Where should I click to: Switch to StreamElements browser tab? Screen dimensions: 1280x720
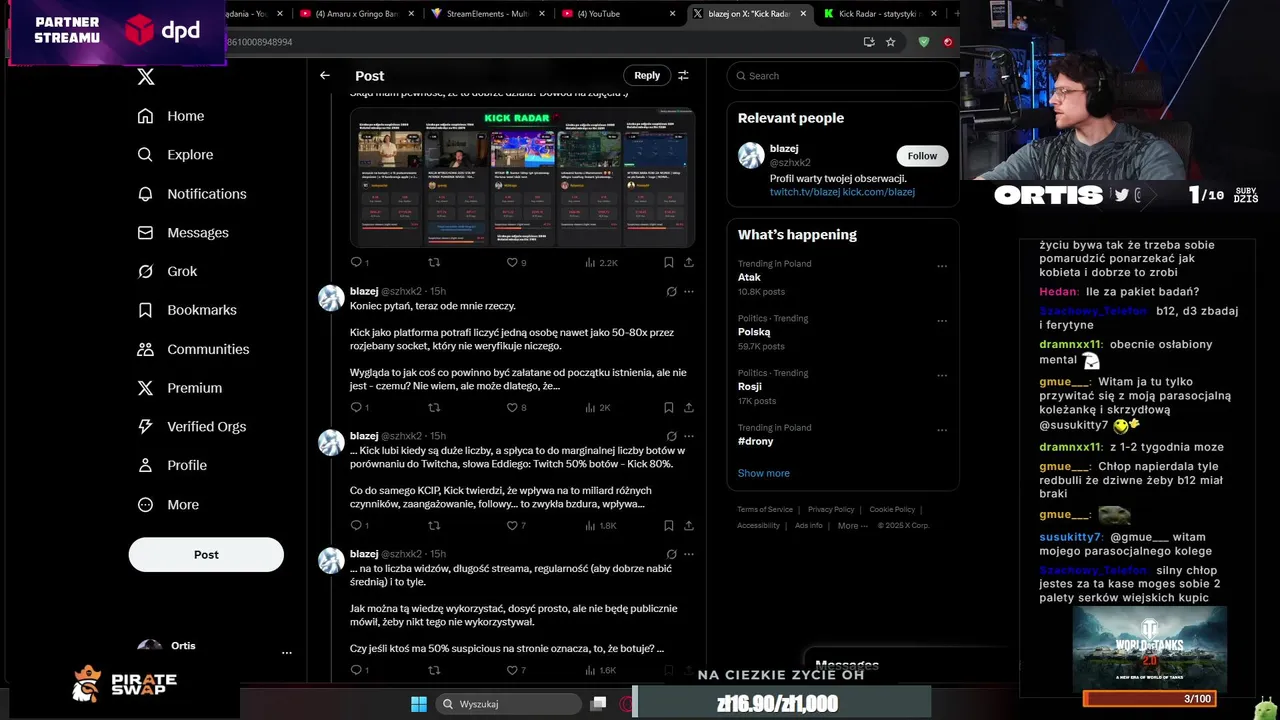pos(487,14)
